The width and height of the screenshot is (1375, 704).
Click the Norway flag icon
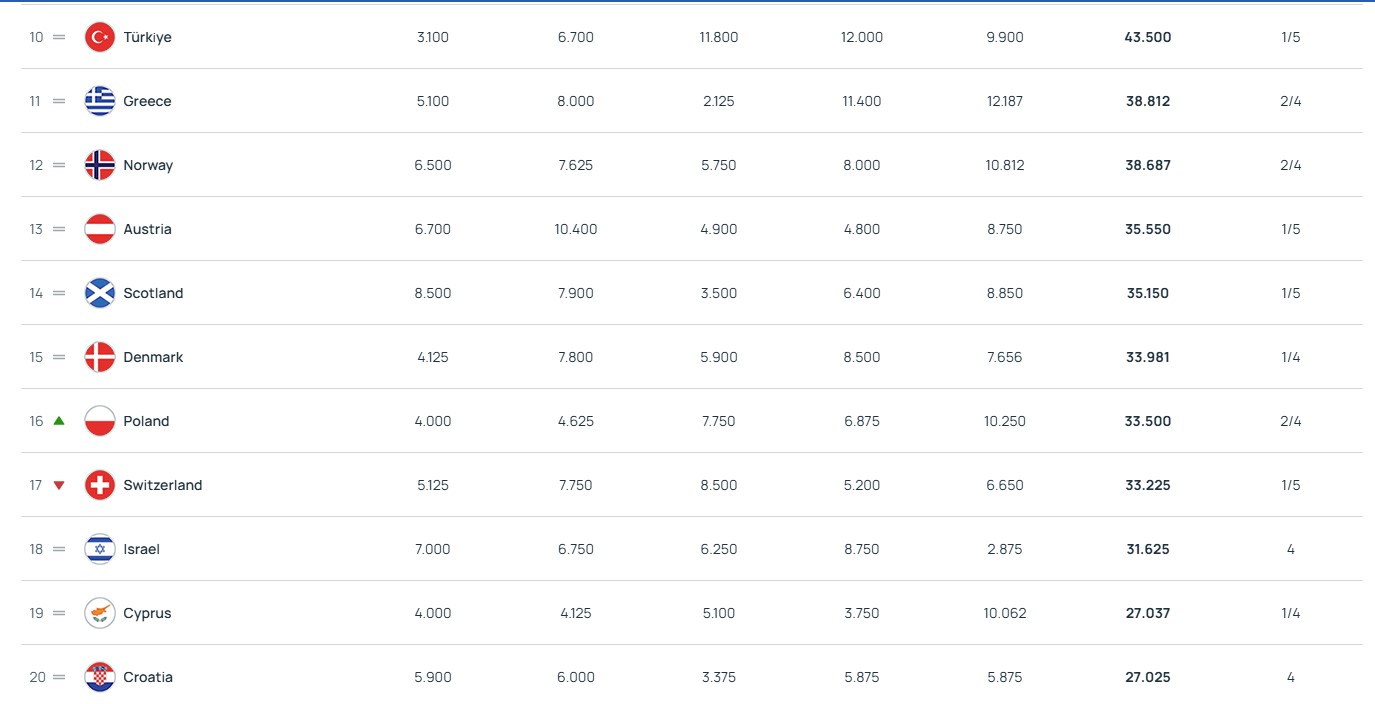pos(100,165)
